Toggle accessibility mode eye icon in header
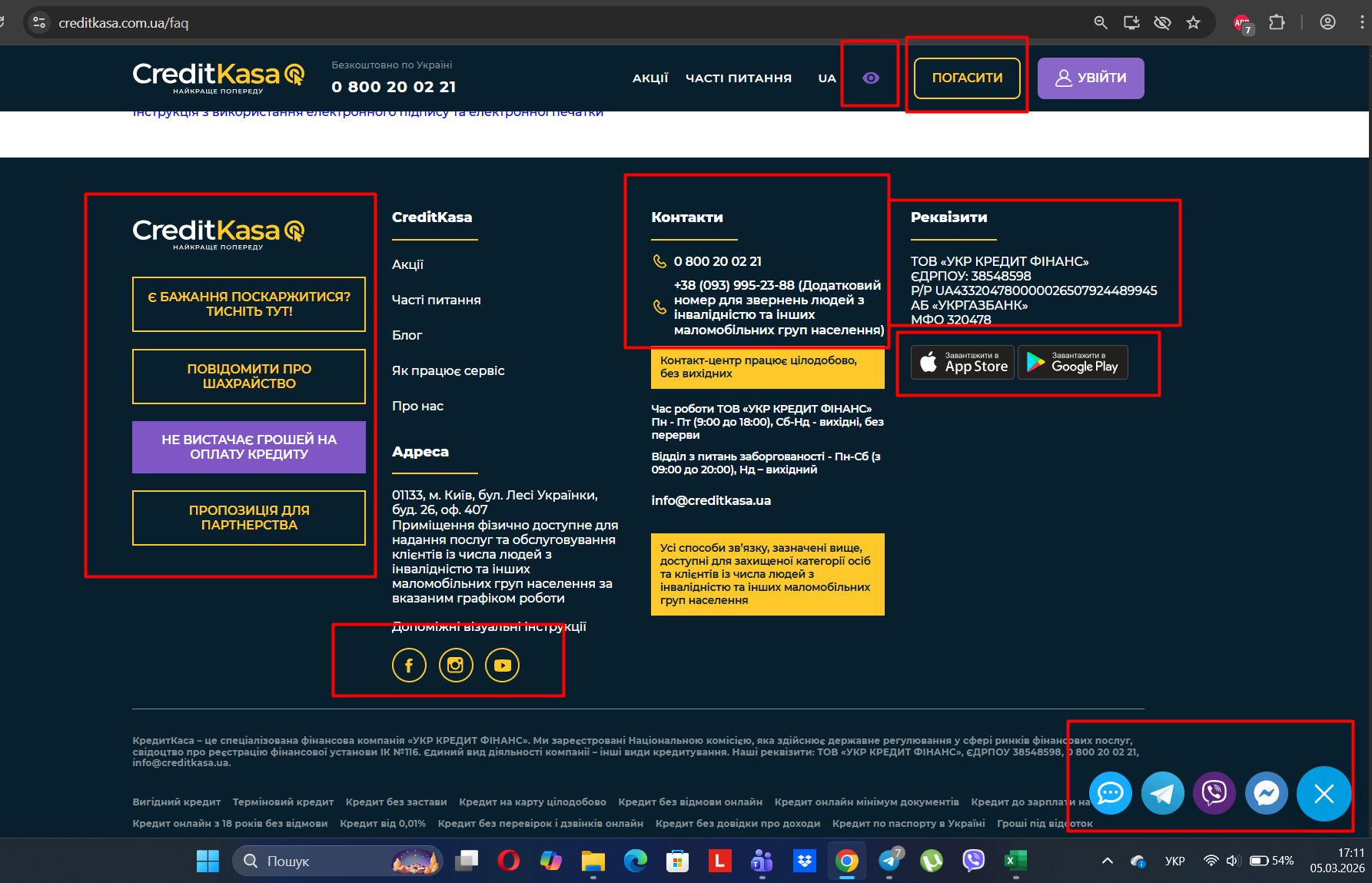The width and height of the screenshot is (1372, 883). (871, 78)
